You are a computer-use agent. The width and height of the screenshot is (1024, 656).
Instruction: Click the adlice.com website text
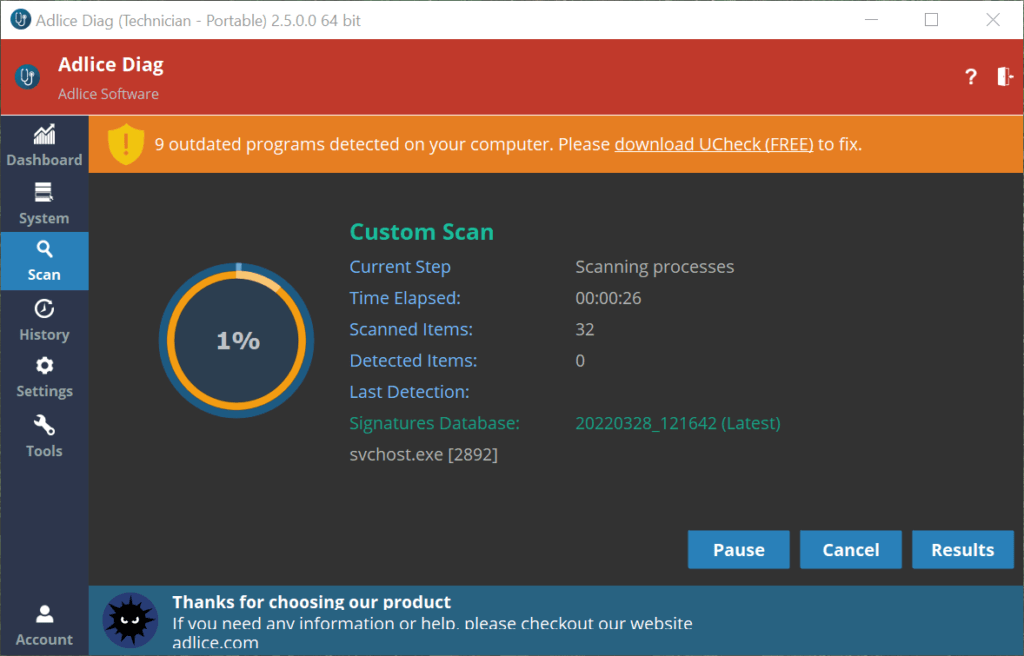[215, 643]
